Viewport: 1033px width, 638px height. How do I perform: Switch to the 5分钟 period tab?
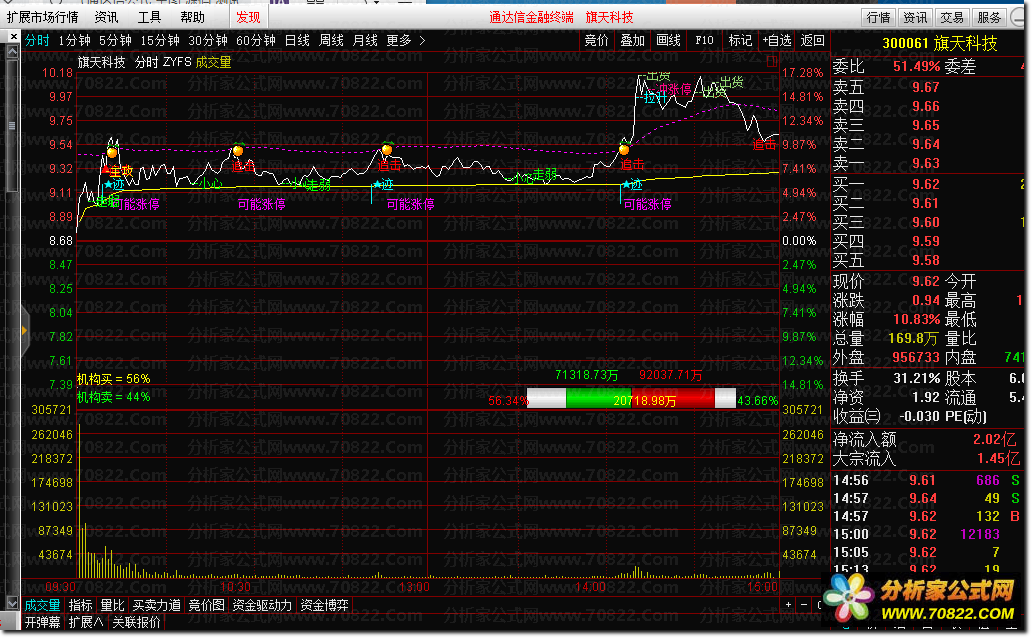(x=115, y=41)
